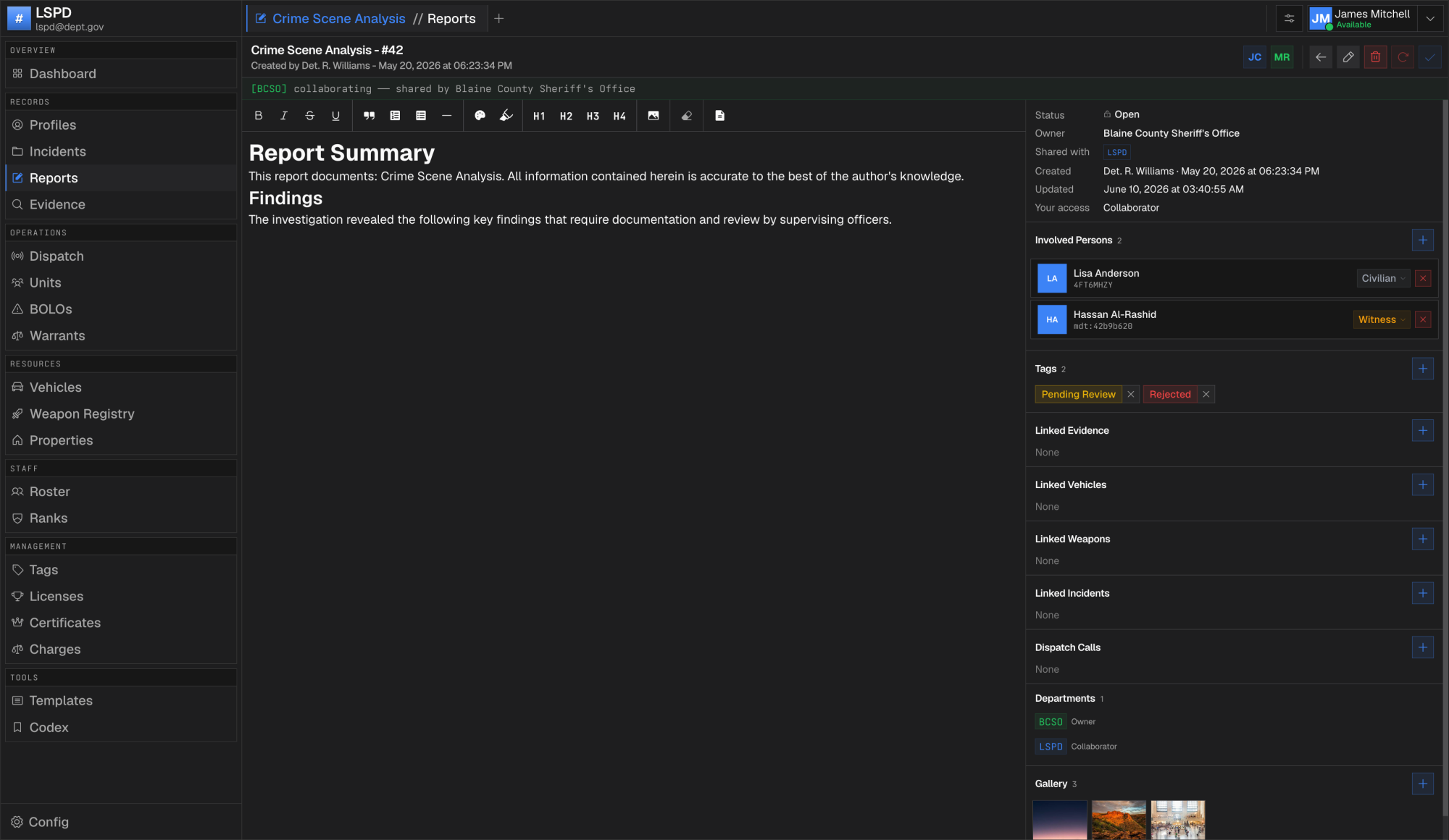Viewport: 1449px width, 840px height.
Task: Open the canyon landscape gallery thumbnail
Action: coord(1119,820)
